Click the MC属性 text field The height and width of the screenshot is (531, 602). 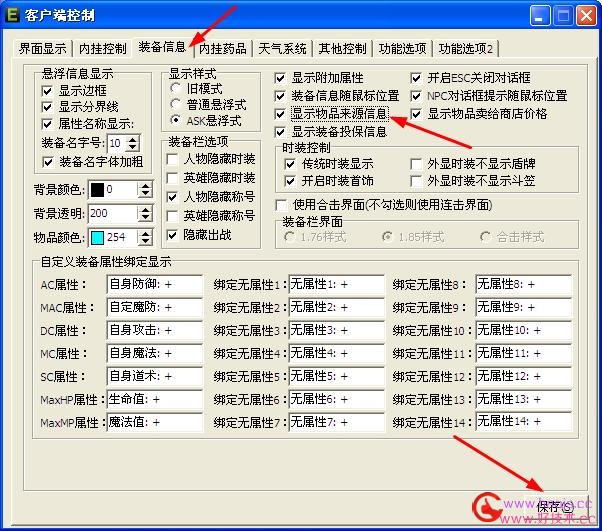pos(154,354)
